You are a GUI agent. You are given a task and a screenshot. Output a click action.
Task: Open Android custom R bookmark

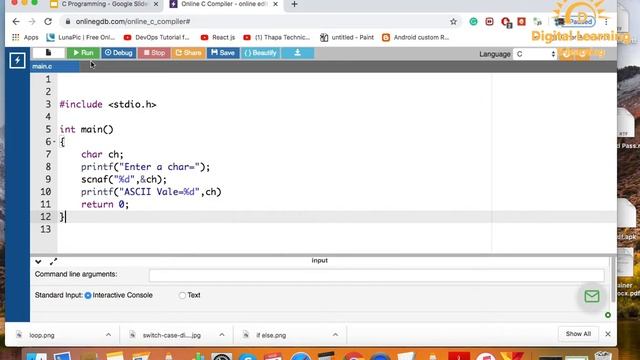coord(416,38)
